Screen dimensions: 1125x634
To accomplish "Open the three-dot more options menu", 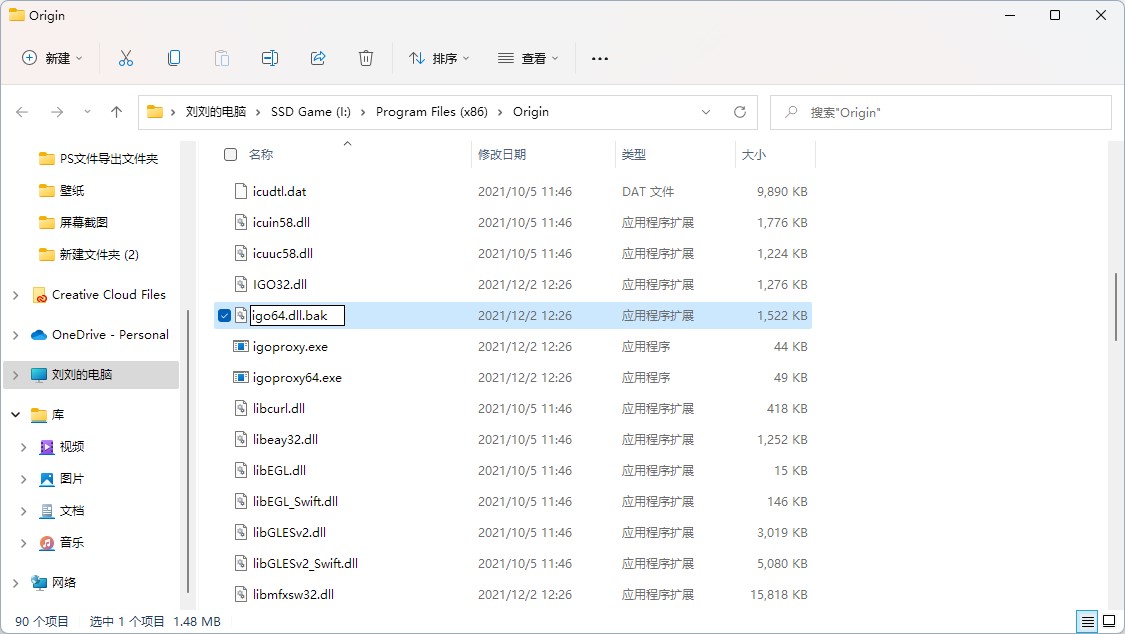I will point(600,58).
